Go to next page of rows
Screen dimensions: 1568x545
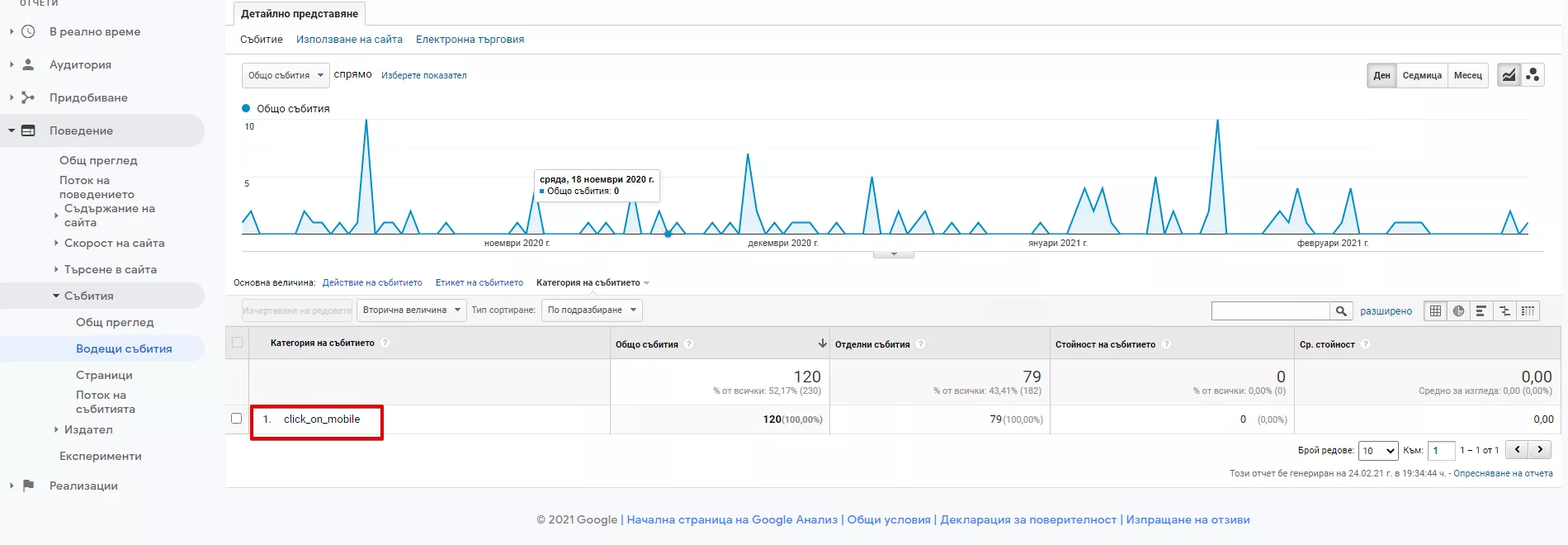[1540, 449]
